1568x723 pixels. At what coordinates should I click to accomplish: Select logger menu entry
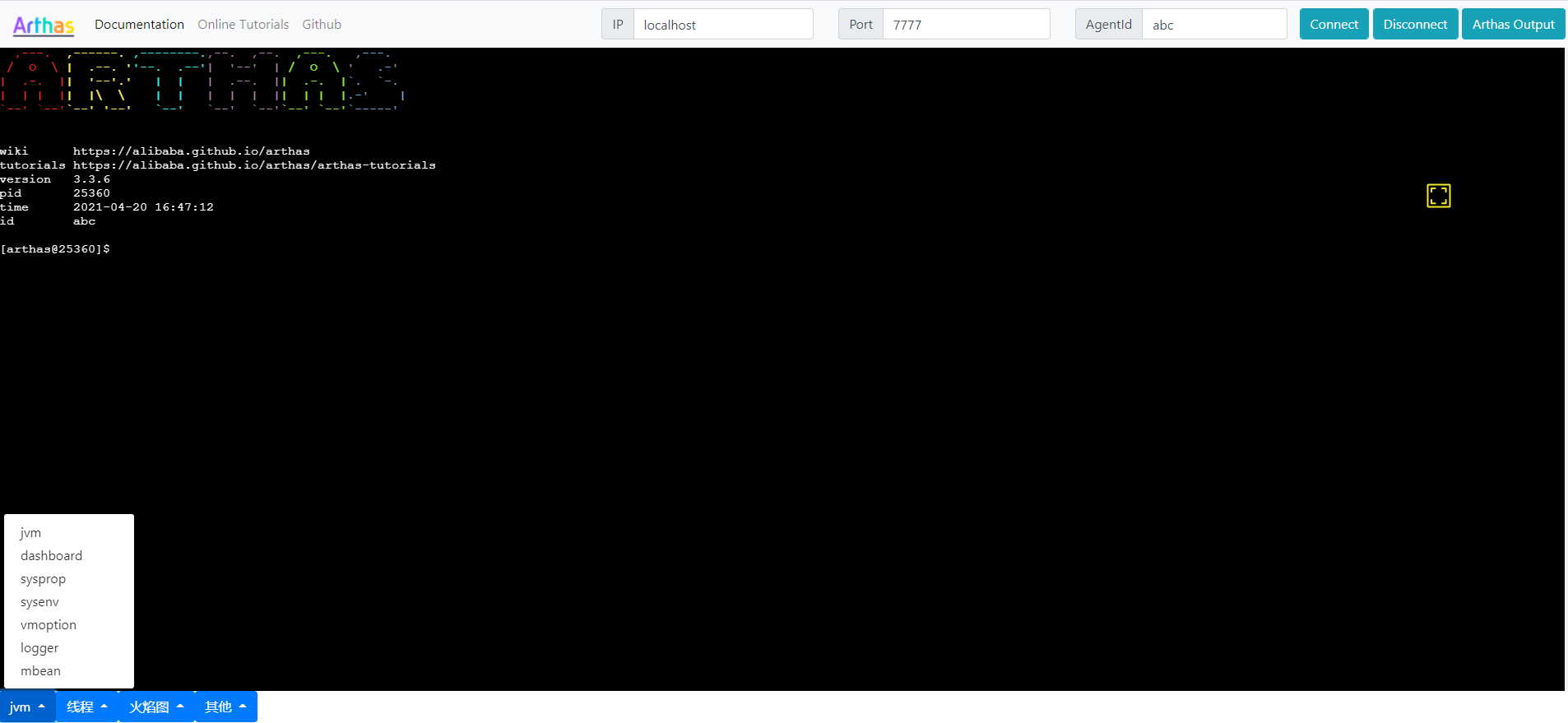(x=69, y=648)
